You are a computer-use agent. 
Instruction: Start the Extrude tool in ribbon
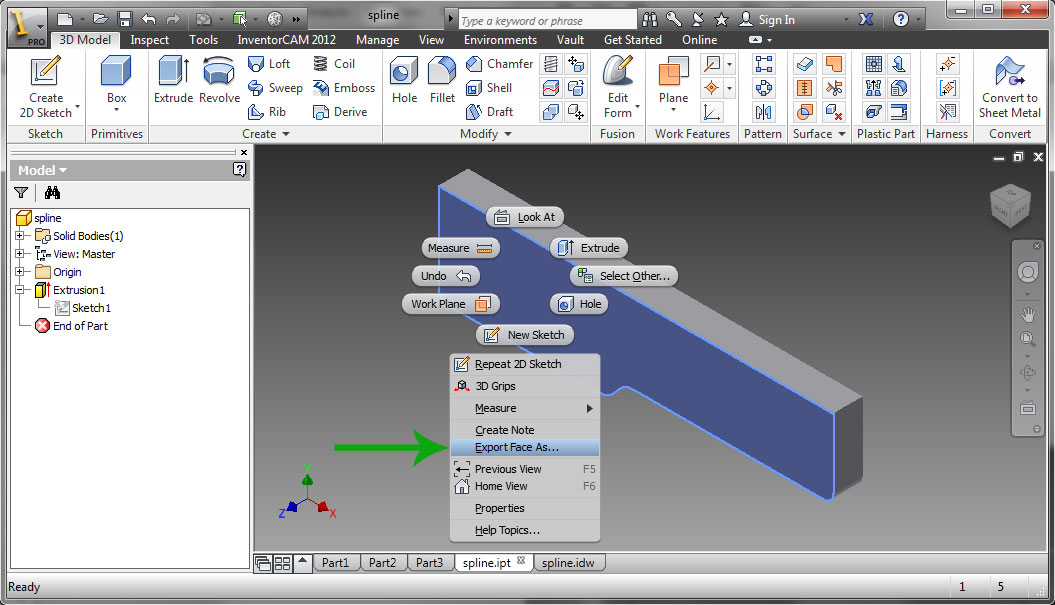(x=174, y=80)
